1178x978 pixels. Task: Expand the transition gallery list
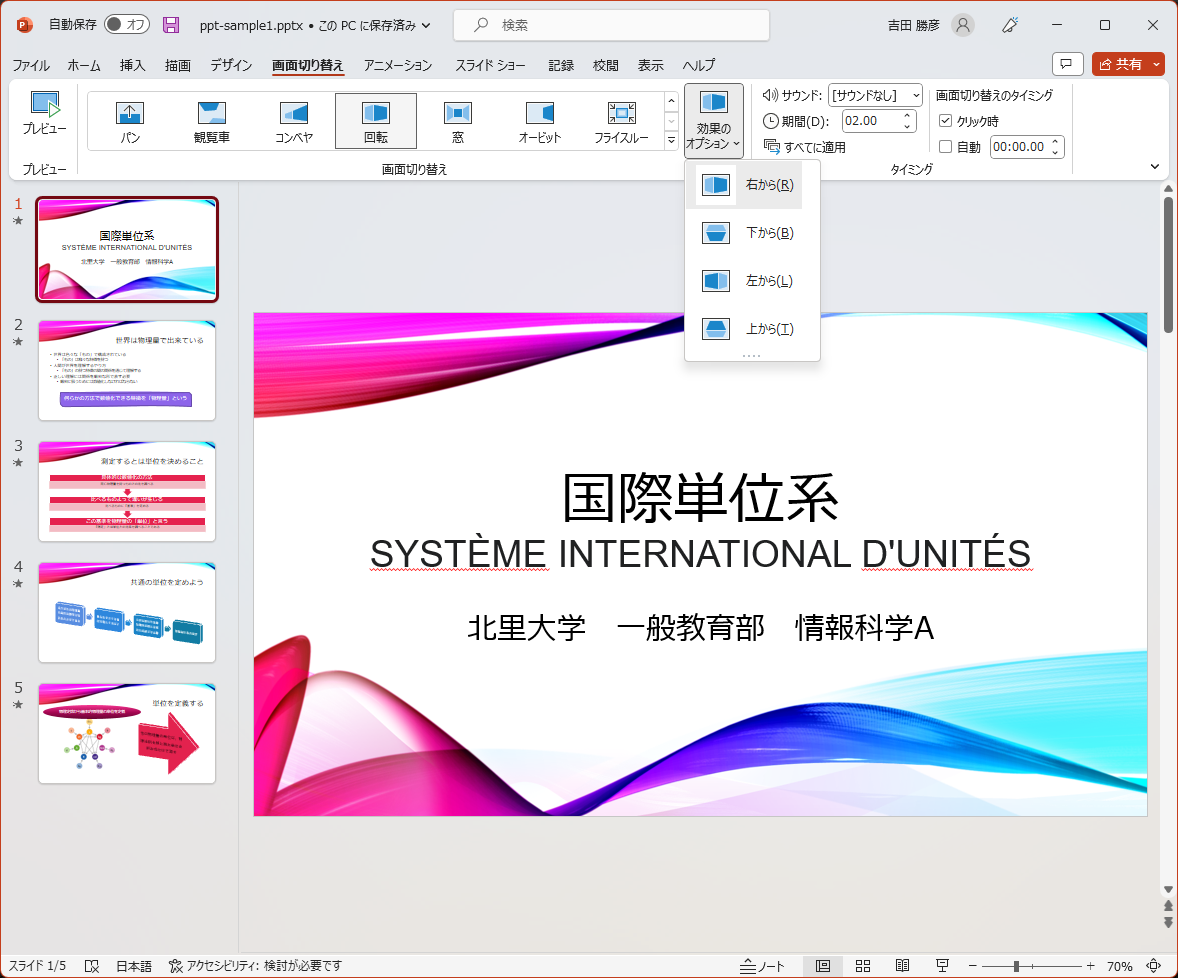tap(671, 140)
